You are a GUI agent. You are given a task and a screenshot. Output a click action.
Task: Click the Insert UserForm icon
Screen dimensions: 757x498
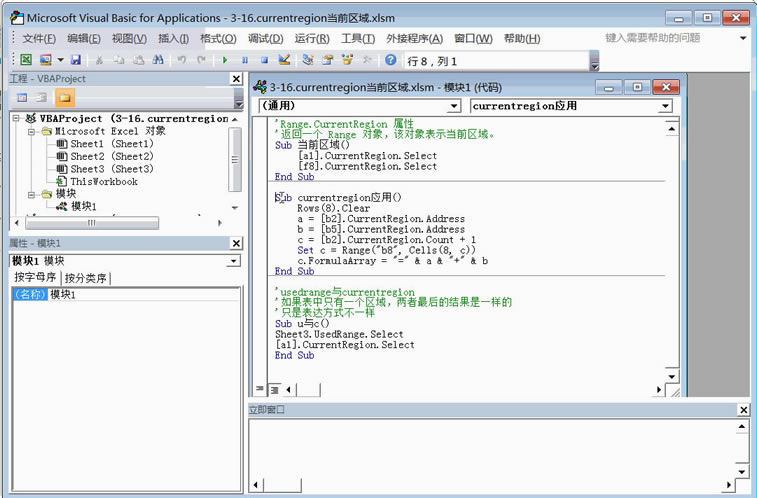(x=46, y=60)
